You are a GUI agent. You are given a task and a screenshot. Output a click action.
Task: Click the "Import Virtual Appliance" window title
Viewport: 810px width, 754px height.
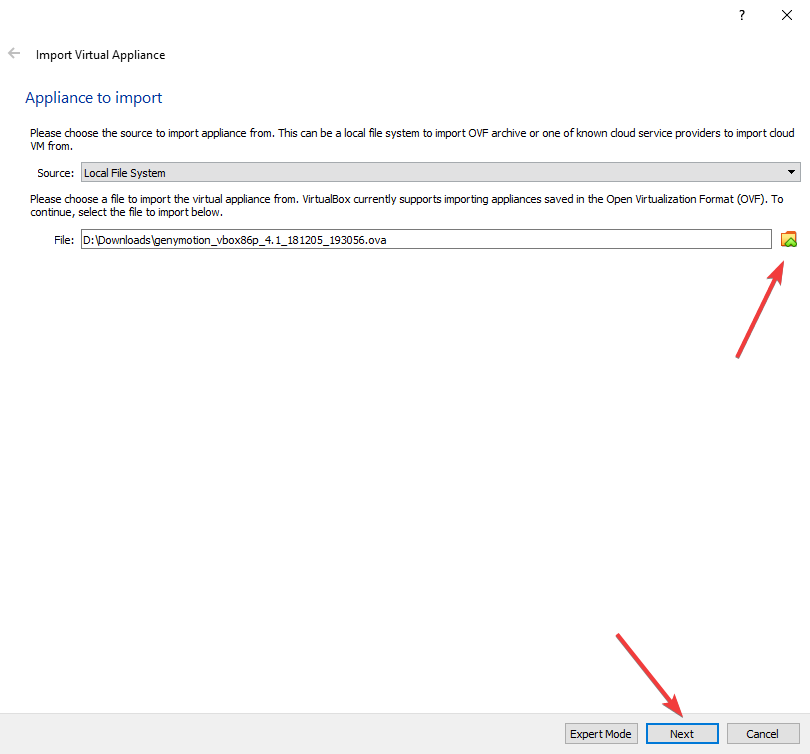coord(100,55)
